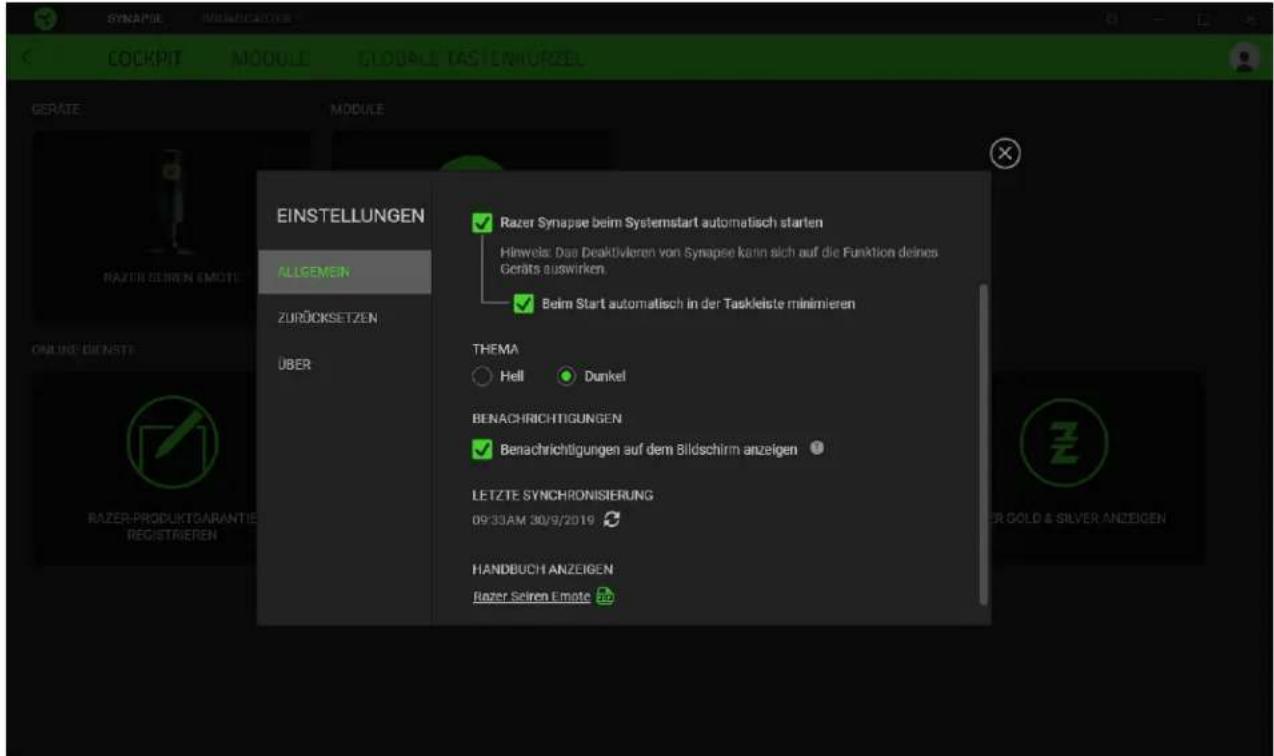The width and height of the screenshot is (1274, 756).
Task: Click the back arrow in the green bar
Action: pos(27,59)
